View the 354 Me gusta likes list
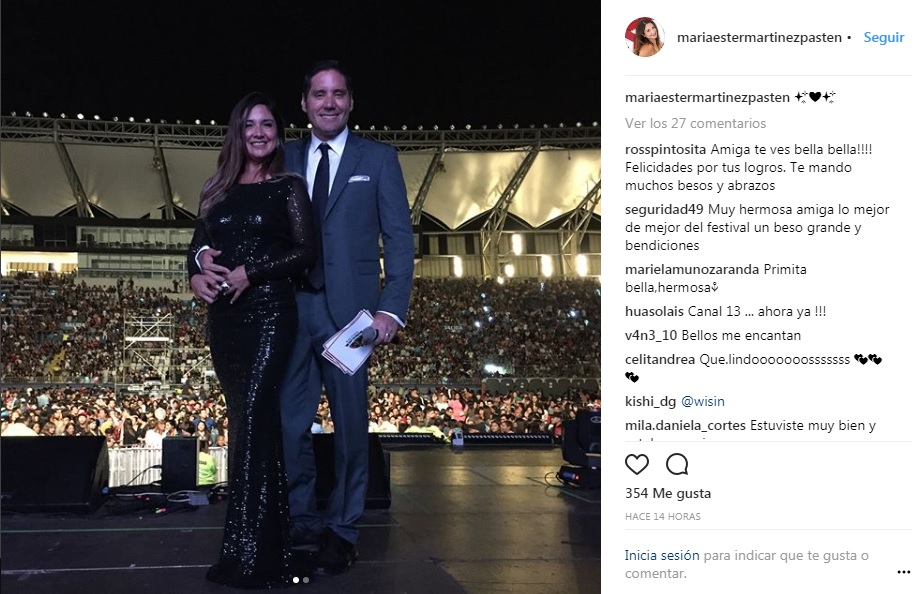The height and width of the screenshot is (594, 917). pos(668,493)
